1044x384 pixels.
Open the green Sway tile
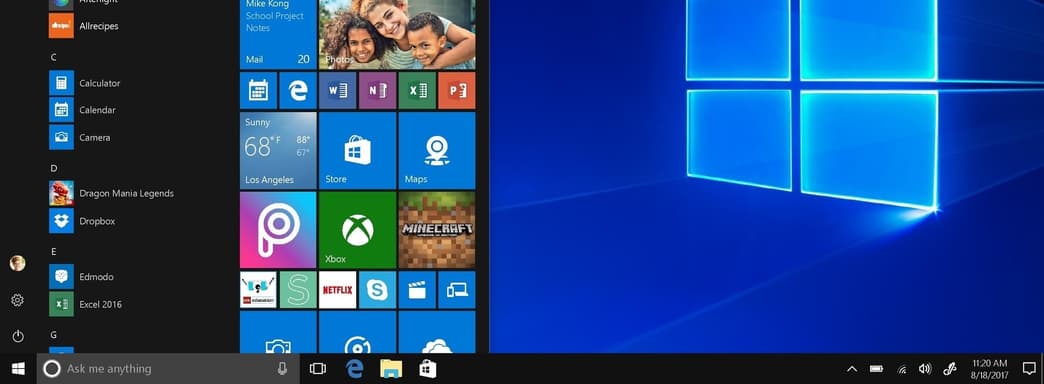click(298, 289)
